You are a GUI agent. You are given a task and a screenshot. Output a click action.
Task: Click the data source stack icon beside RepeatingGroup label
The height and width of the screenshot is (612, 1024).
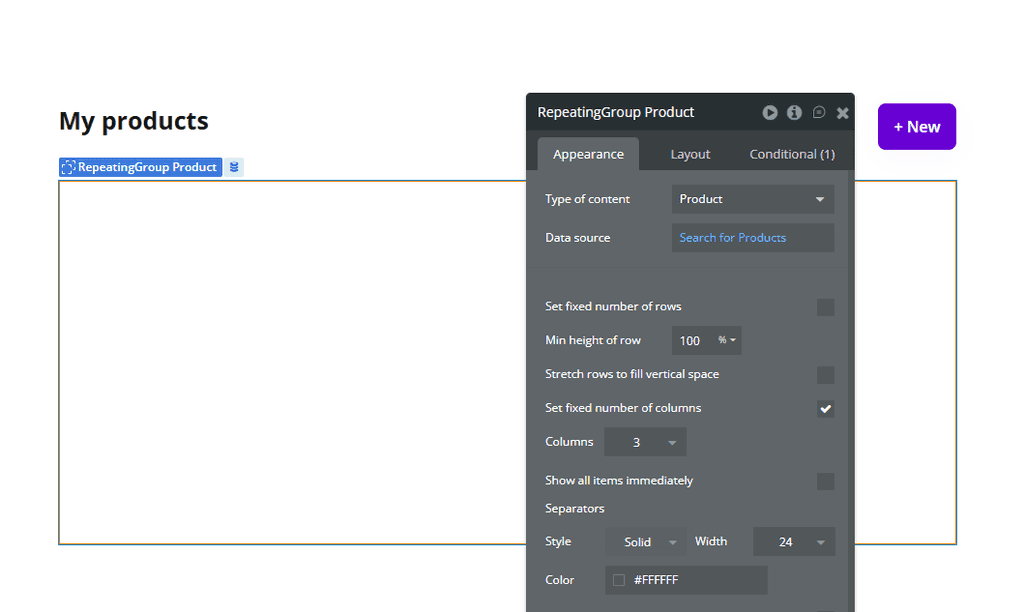point(234,167)
